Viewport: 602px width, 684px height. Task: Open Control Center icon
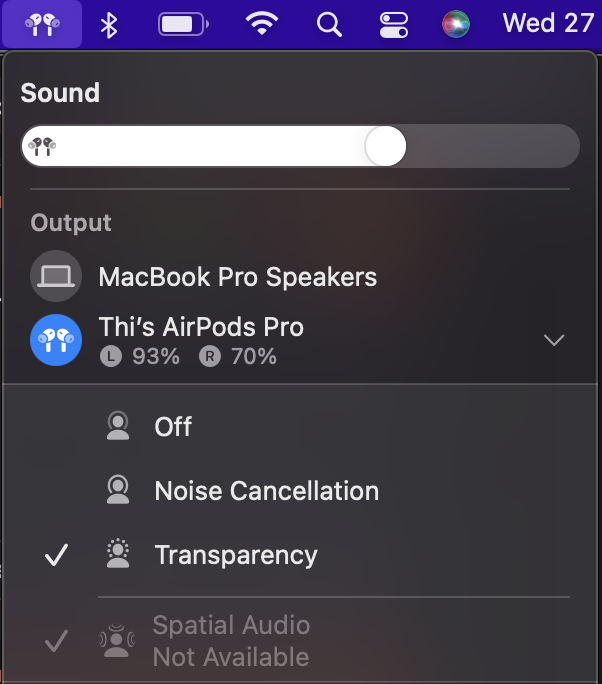pyautogui.click(x=393, y=25)
